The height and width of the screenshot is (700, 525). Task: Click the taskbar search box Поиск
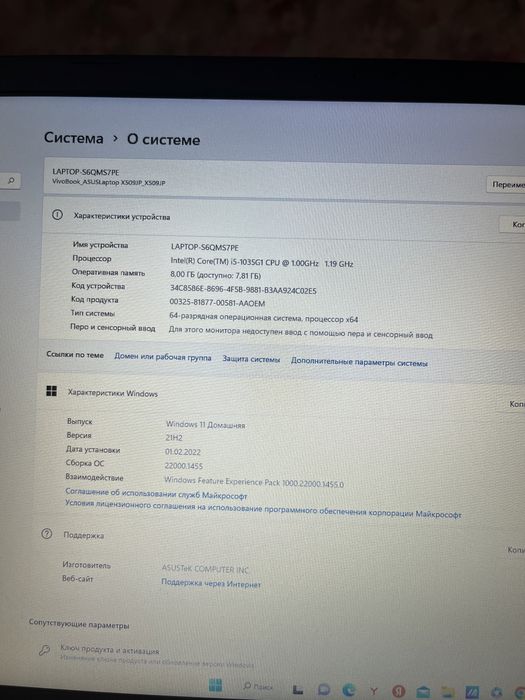point(258,687)
